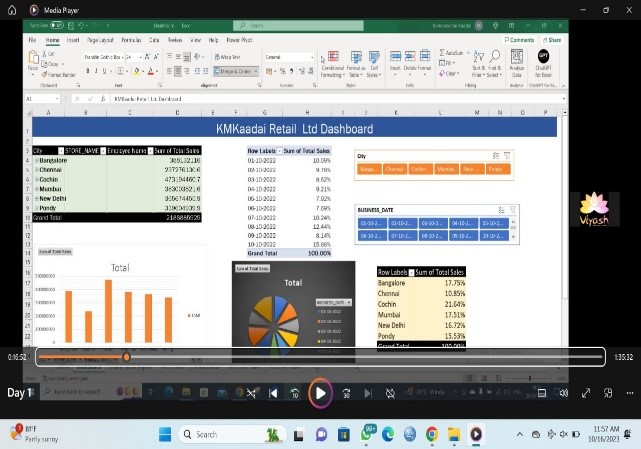Toggle multi-select on BUSINESS_DATE slicer

501,210
